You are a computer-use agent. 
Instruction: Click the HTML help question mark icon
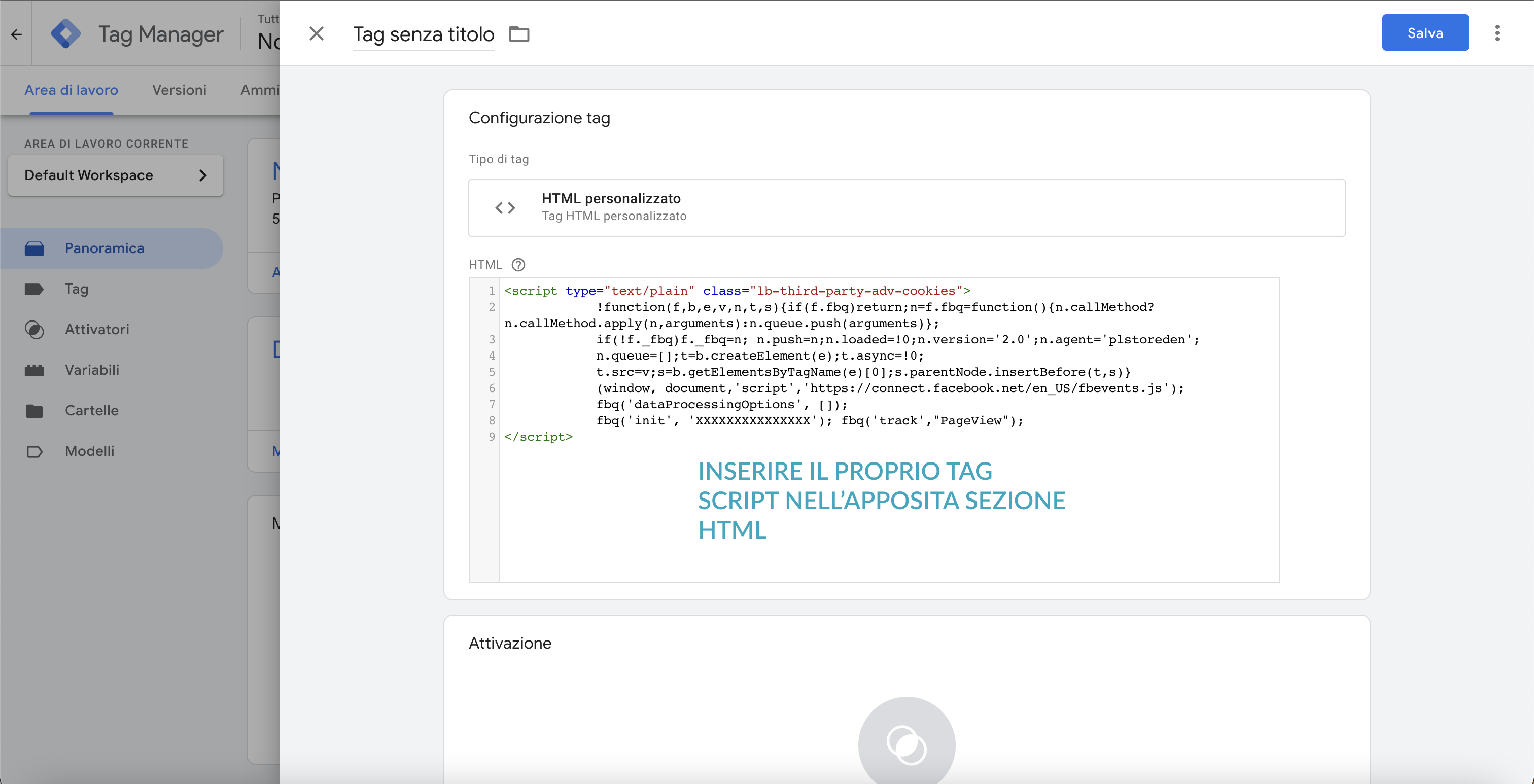(518, 264)
